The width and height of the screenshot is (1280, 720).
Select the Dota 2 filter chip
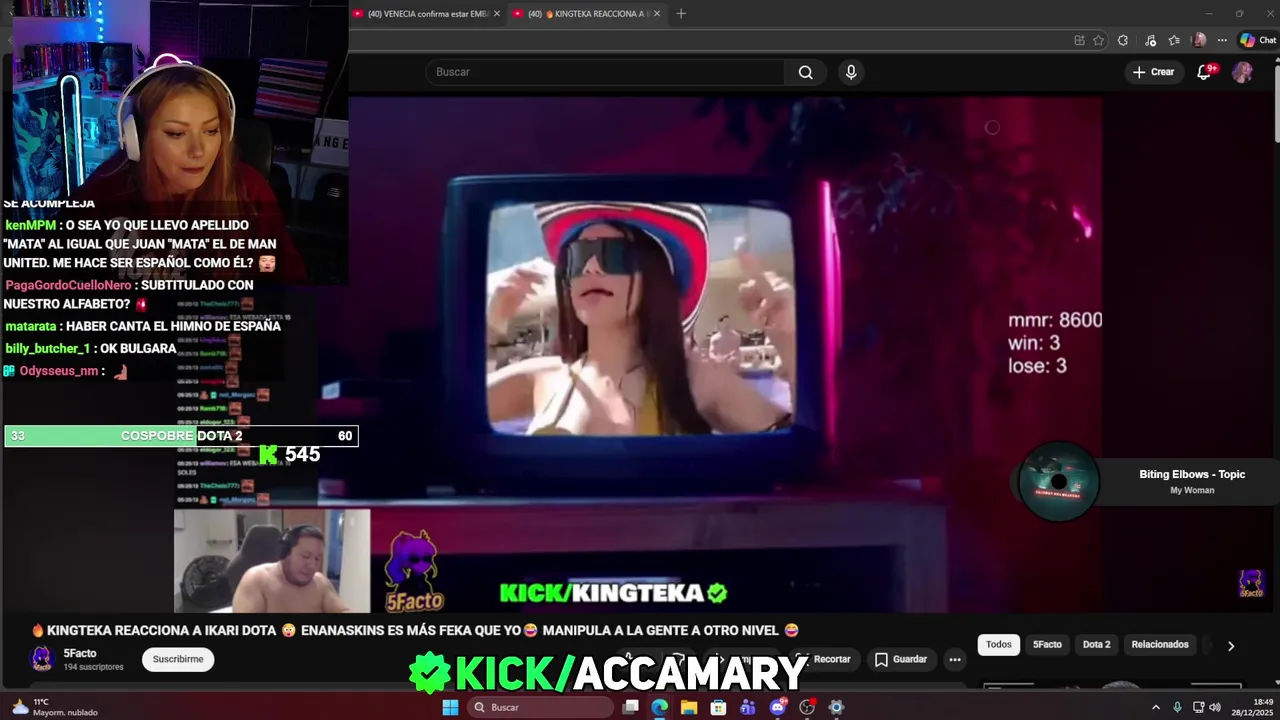coord(1096,645)
